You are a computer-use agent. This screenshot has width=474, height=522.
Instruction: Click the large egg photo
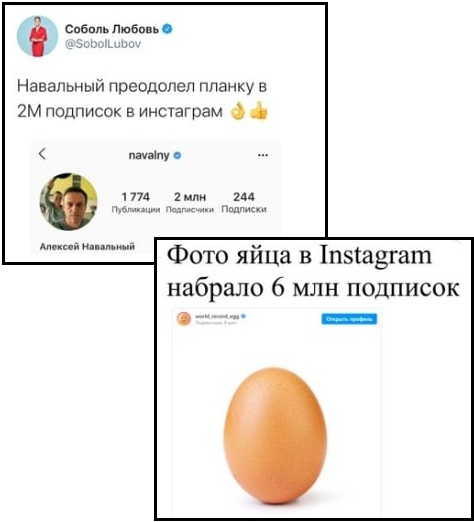(275, 435)
